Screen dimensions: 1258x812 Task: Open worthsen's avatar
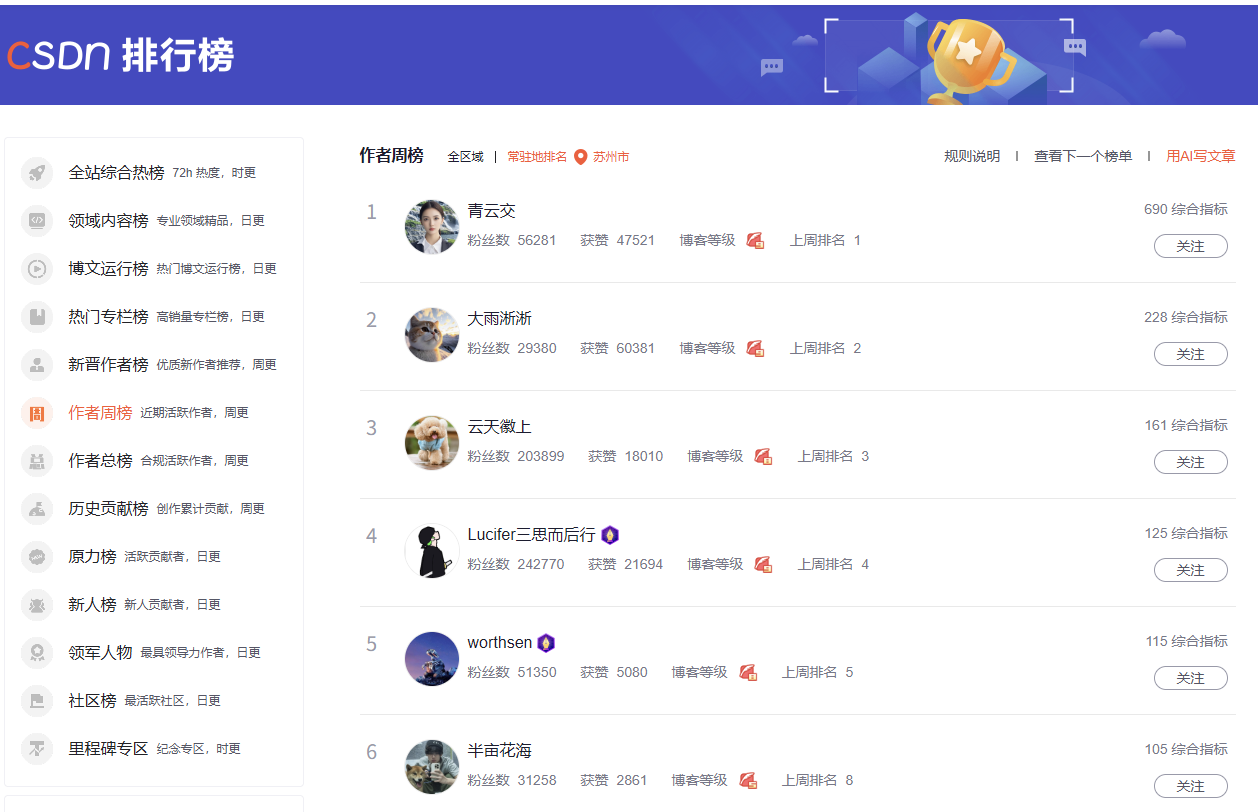click(x=432, y=658)
